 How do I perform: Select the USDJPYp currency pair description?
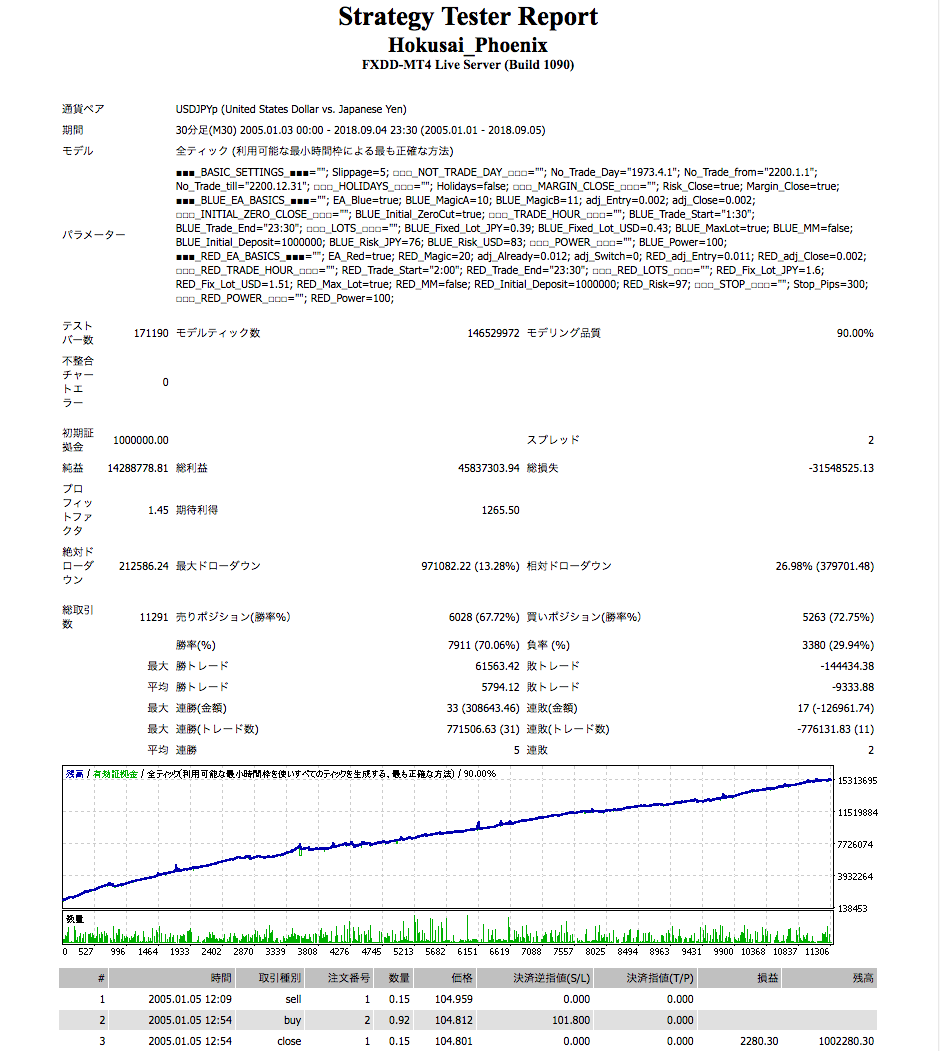pyautogui.click(x=291, y=109)
